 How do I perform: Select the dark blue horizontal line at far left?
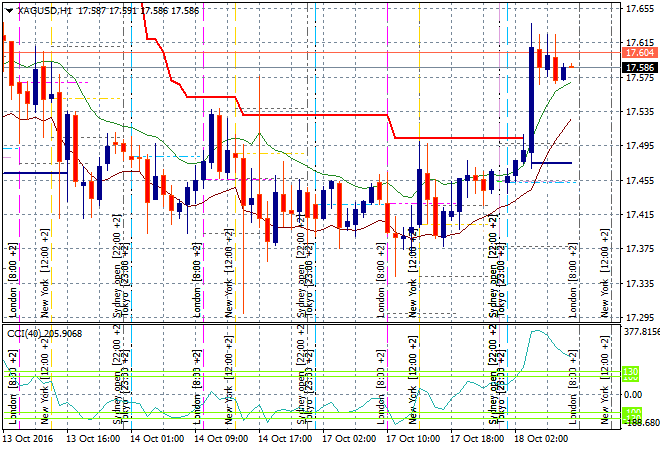(x=30, y=173)
